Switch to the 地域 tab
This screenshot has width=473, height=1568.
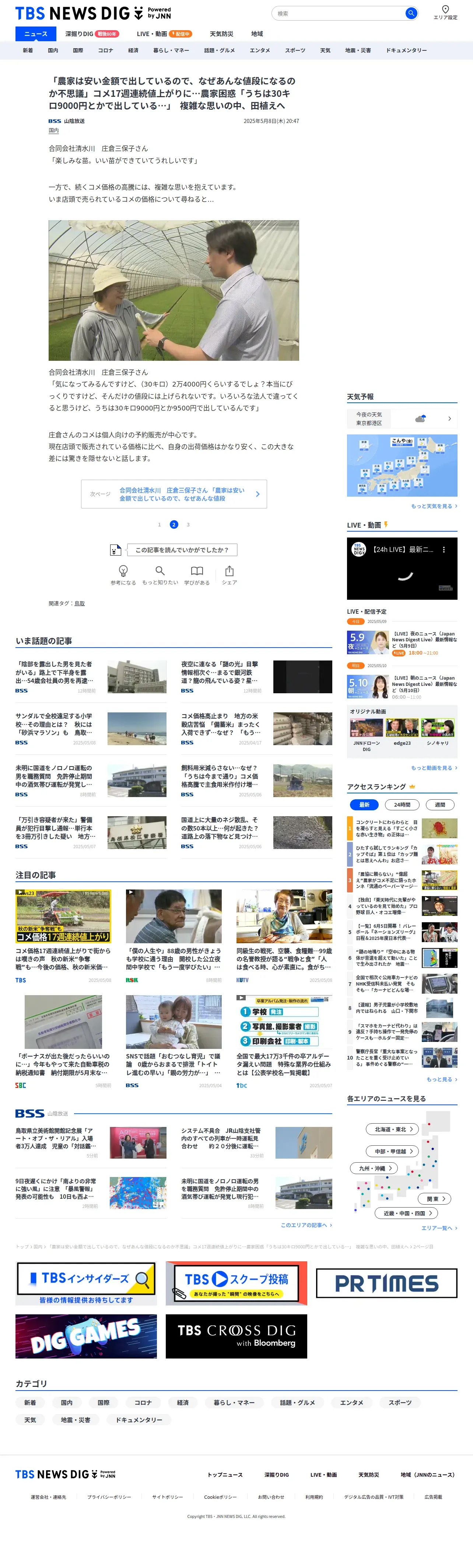pos(257,34)
